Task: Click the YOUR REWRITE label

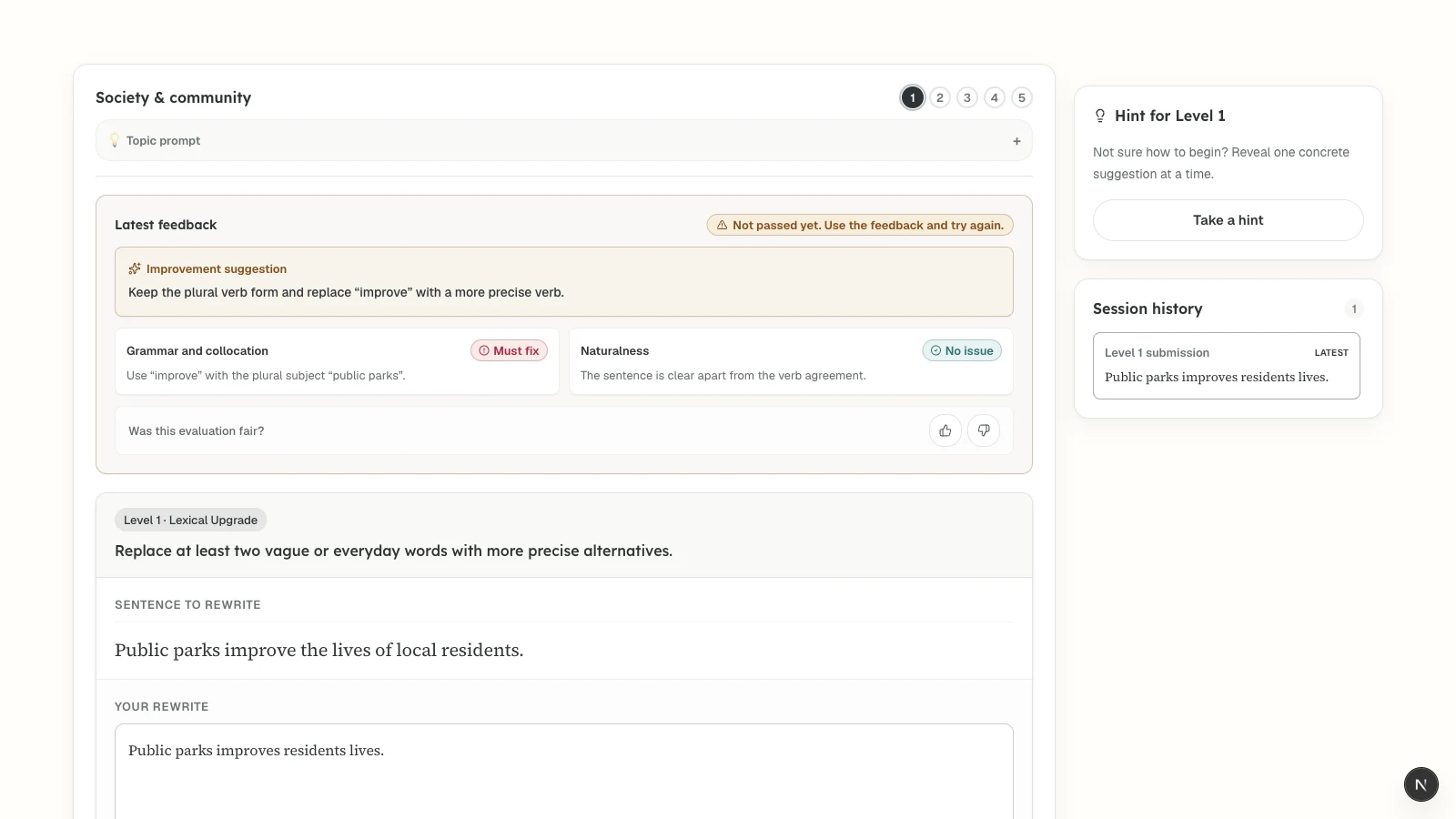Action: pyautogui.click(x=161, y=706)
